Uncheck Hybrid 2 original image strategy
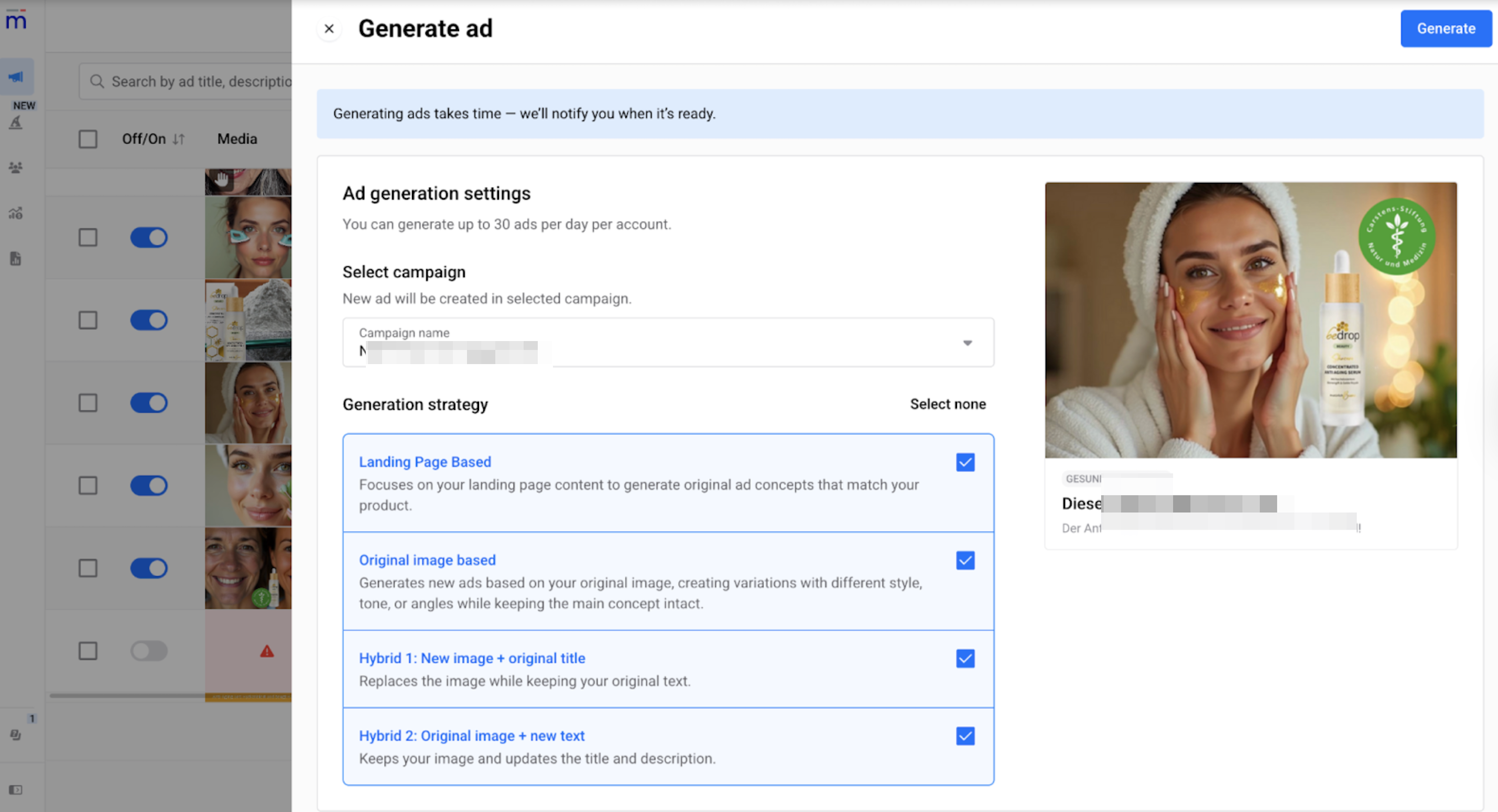 (x=965, y=736)
